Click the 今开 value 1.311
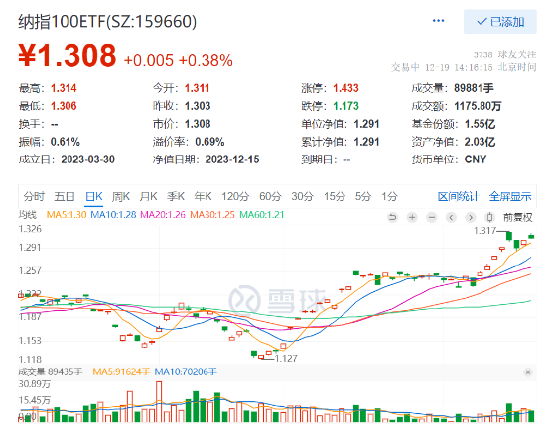Viewport: 550px width, 425px height. [197, 88]
